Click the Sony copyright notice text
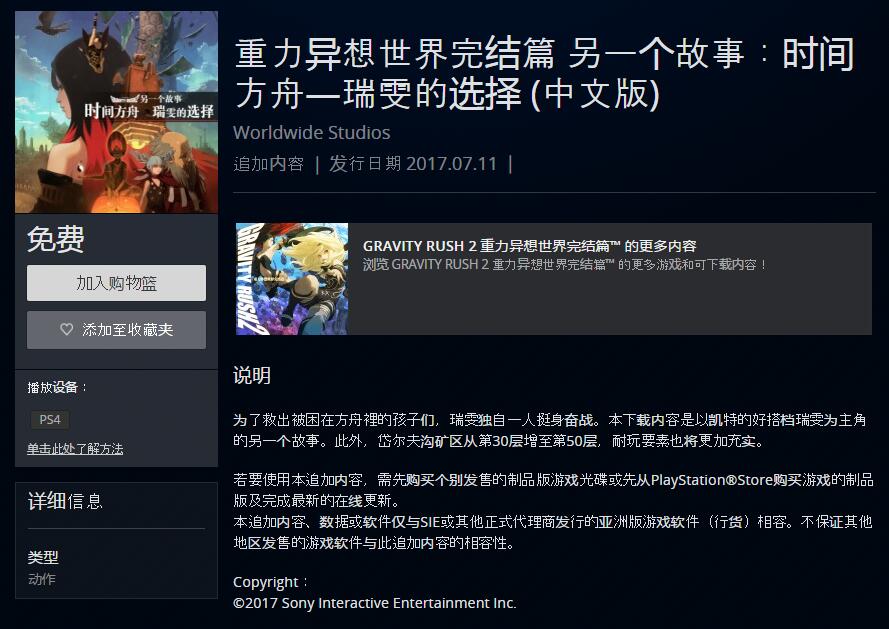Screen dimensions: 889x629 [375, 603]
